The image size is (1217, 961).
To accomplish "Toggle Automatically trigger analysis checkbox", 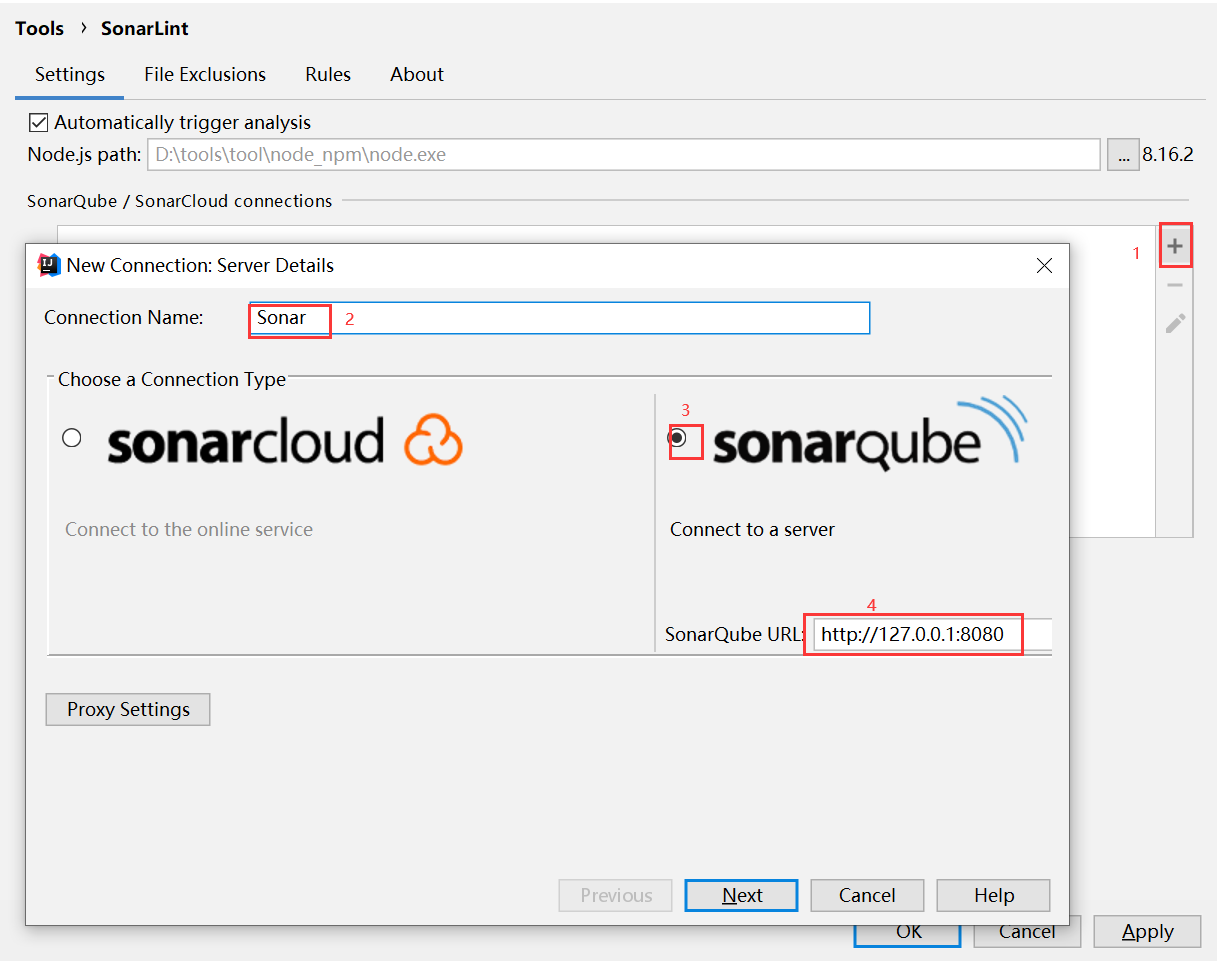I will (x=39, y=123).
